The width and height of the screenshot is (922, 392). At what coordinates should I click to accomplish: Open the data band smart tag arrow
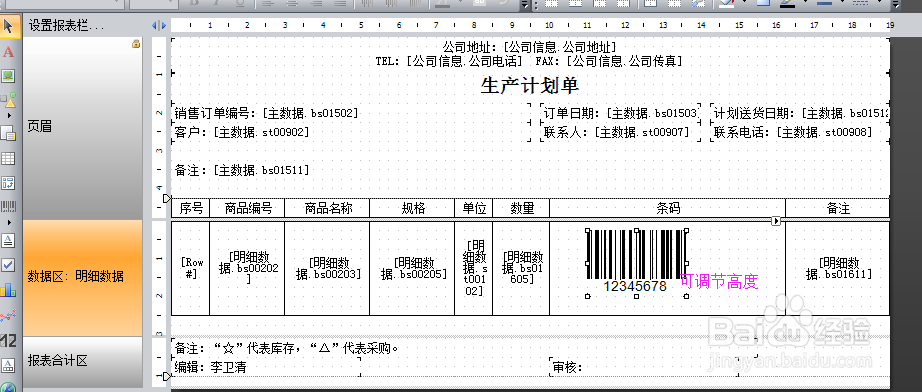tap(776, 221)
